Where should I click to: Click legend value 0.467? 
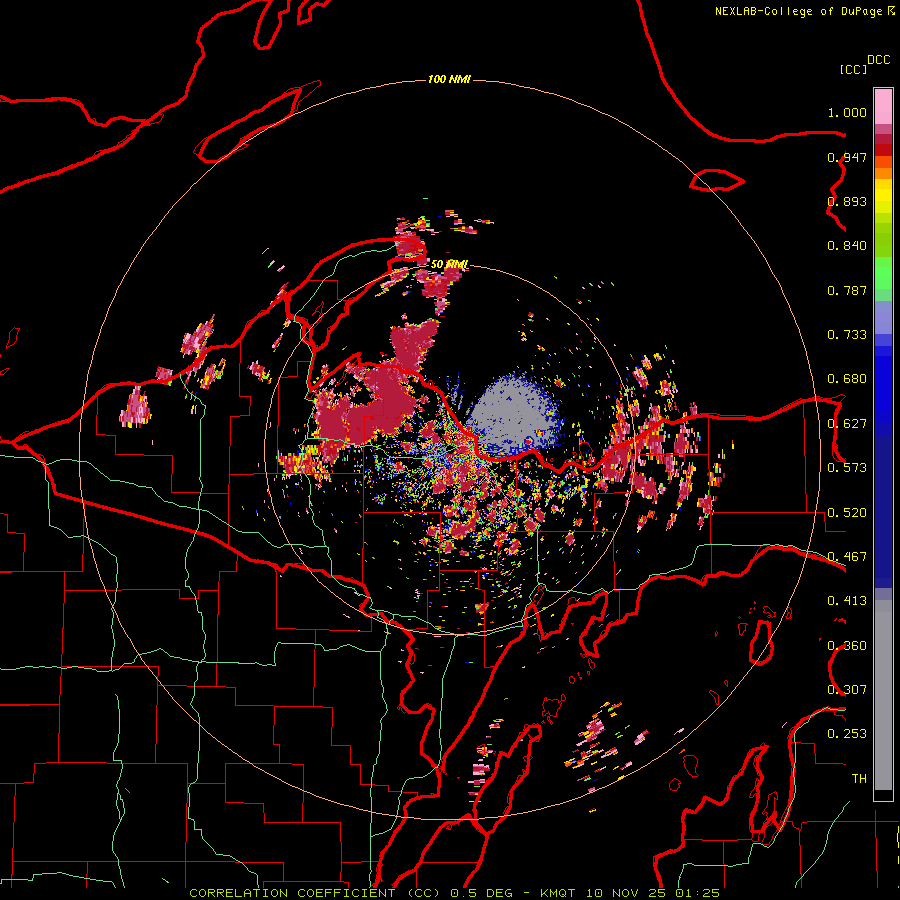[847, 557]
